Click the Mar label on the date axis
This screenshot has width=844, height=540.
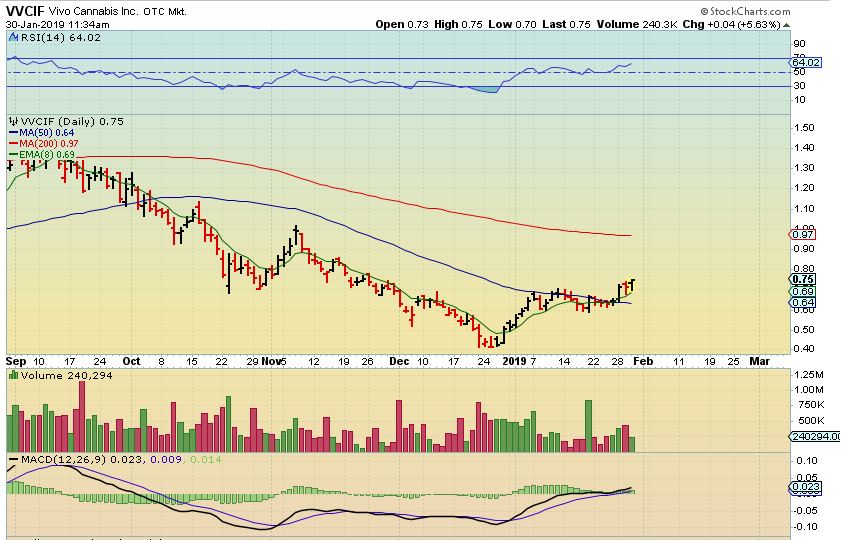pos(759,361)
